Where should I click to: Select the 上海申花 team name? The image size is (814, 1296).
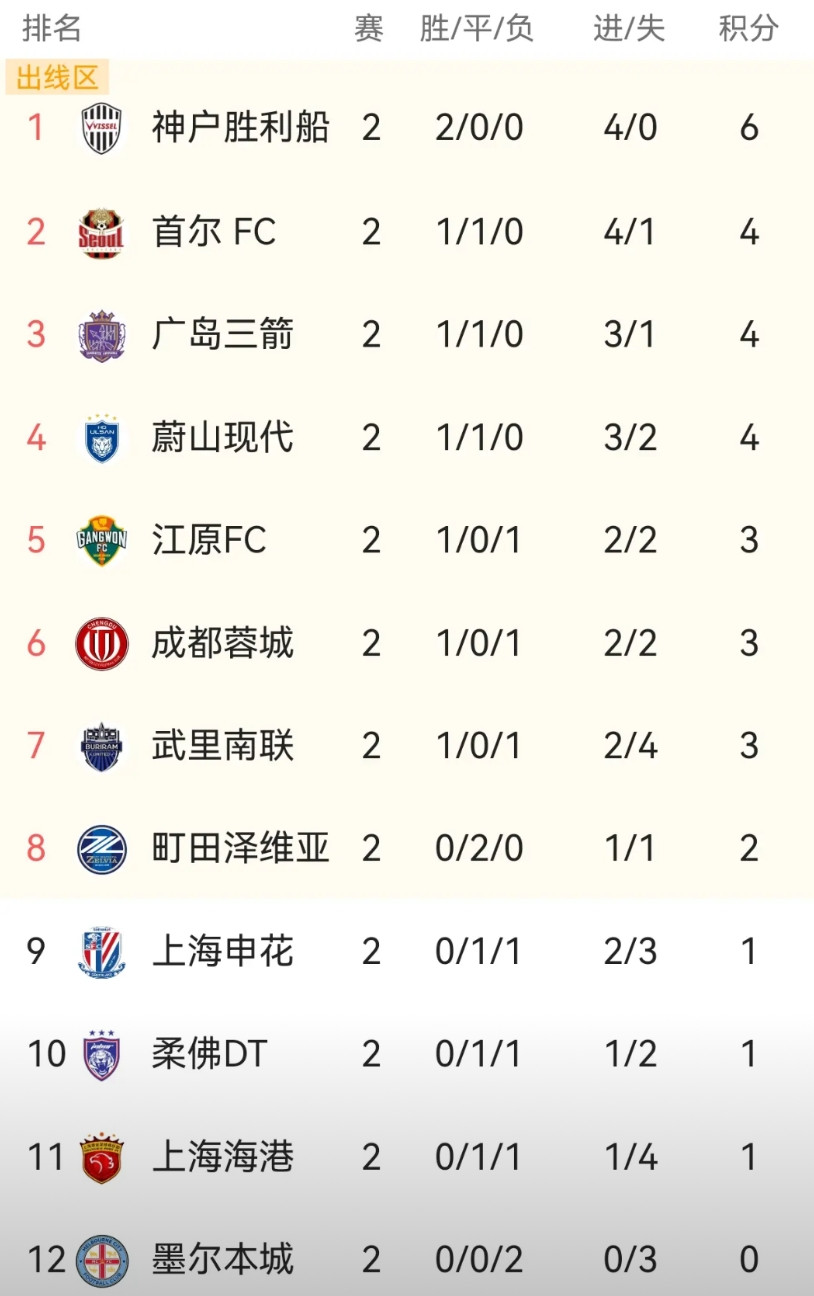point(222,951)
